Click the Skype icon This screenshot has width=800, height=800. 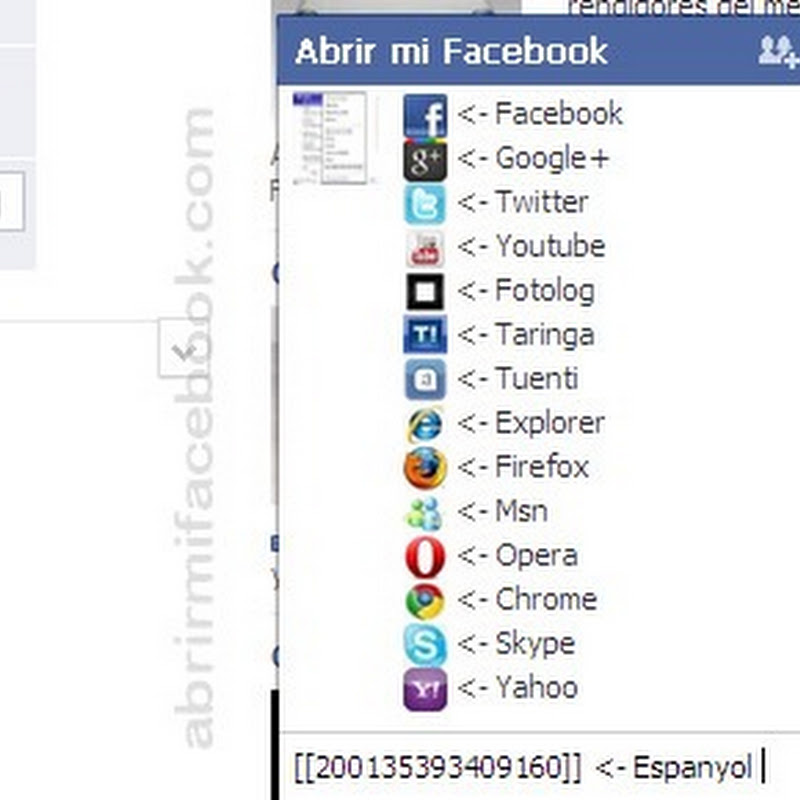425,645
